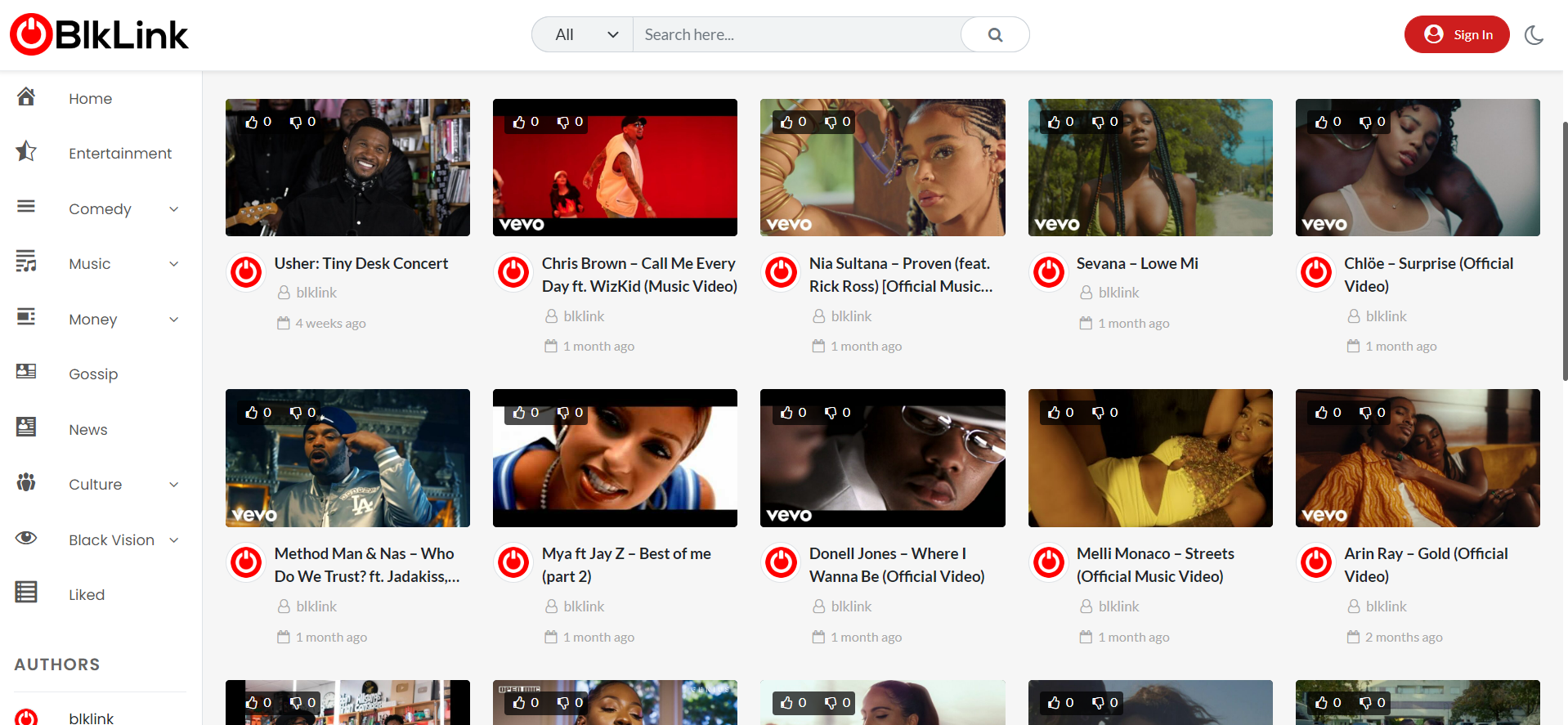Open the All category dropdown
Screen dimensions: 1568x725
(x=583, y=34)
